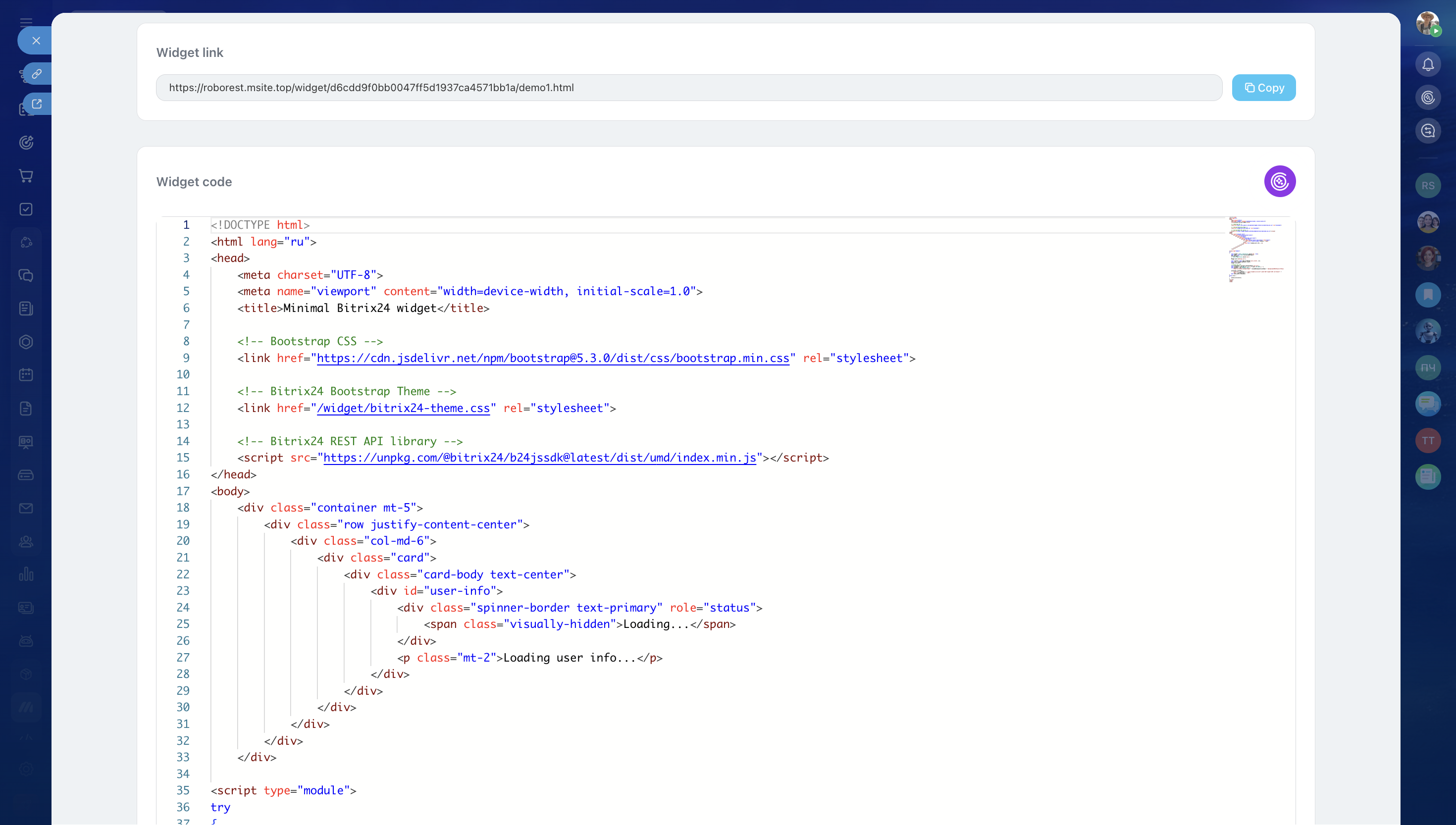Open the chat switch icon in right bar
The width and height of the screenshot is (1456, 825).
click(x=1428, y=131)
